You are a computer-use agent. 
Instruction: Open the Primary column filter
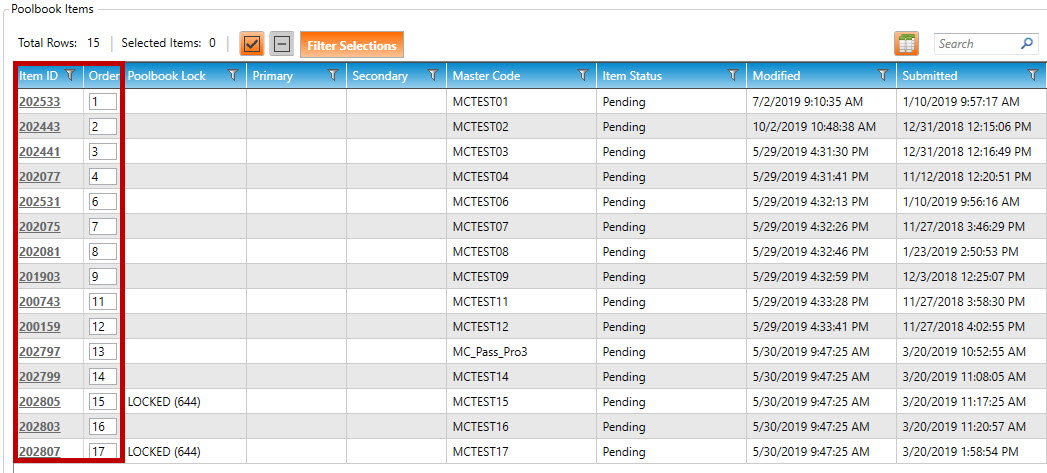click(x=333, y=76)
